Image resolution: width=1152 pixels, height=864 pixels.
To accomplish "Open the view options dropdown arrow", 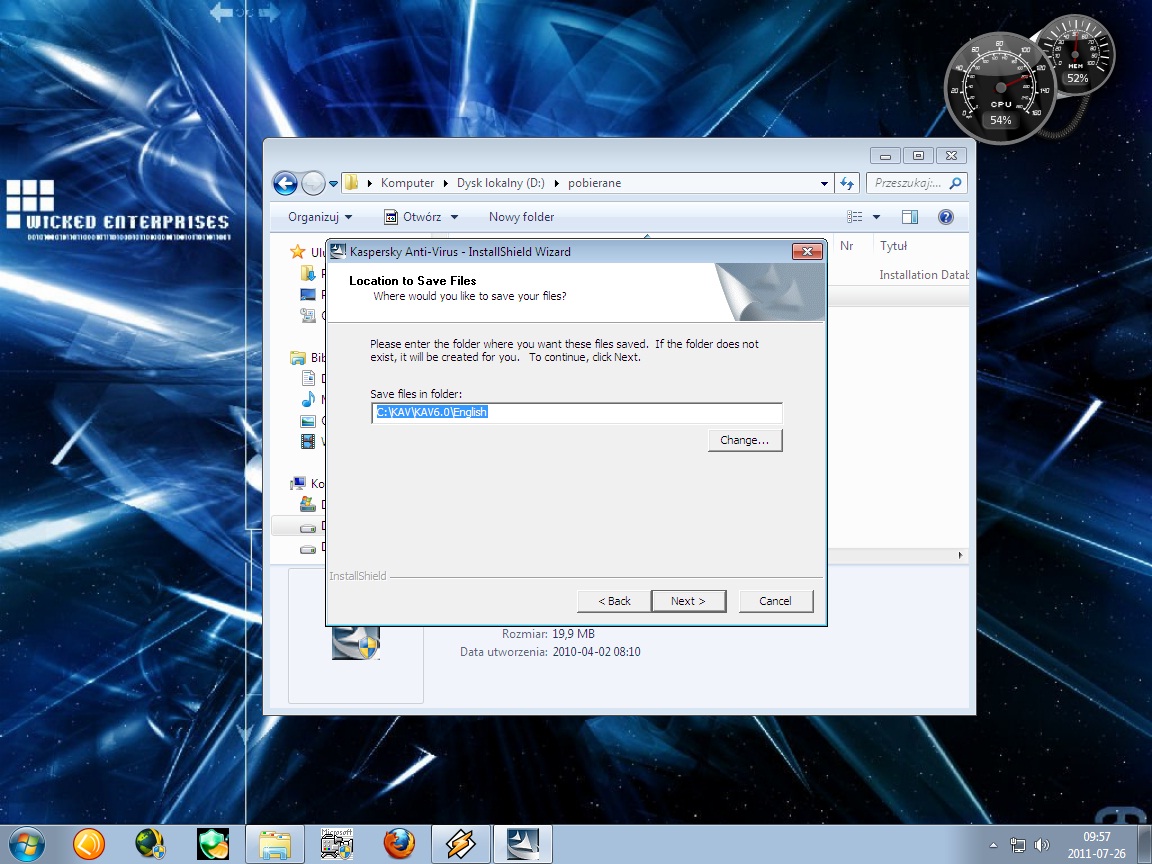I will coord(876,217).
